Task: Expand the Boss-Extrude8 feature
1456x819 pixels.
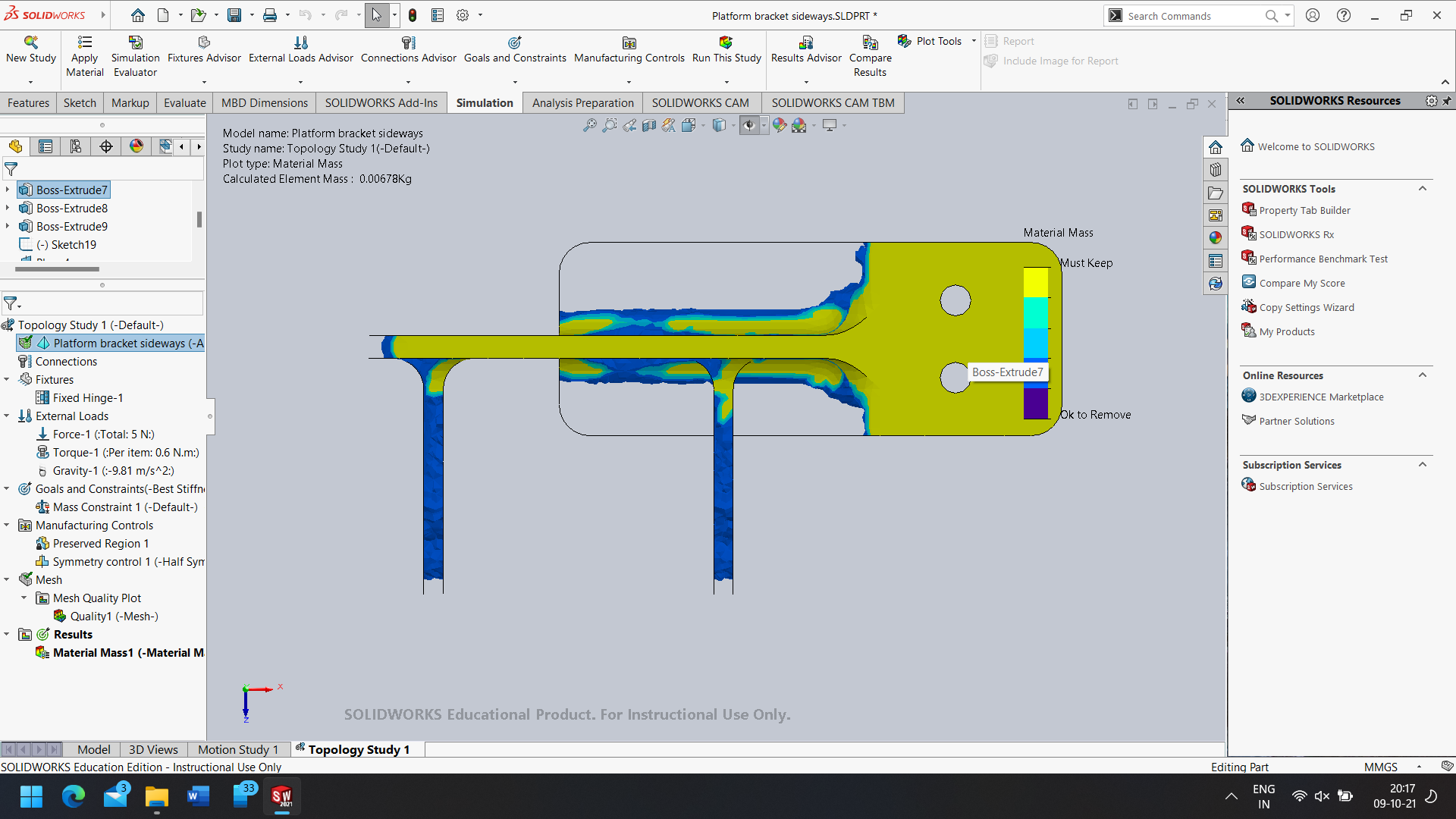Action: pyautogui.click(x=8, y=208)
